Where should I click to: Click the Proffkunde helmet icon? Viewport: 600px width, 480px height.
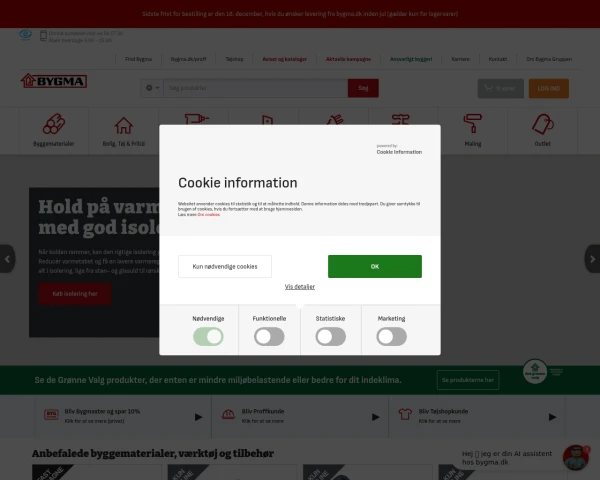pos(228,414)
